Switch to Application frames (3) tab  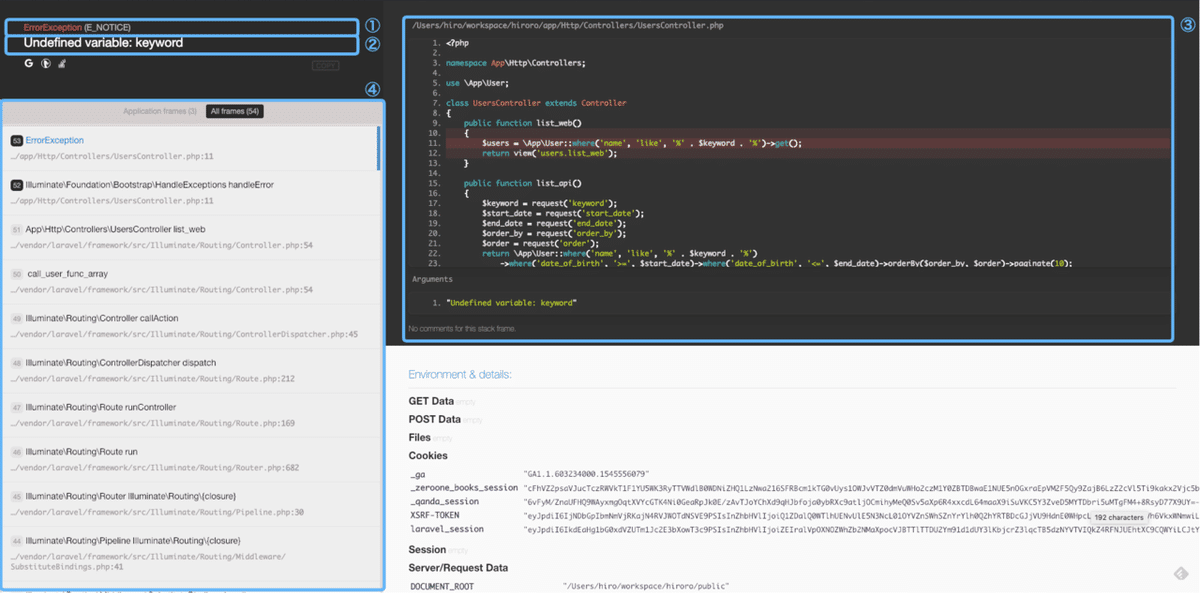[160, 111]
